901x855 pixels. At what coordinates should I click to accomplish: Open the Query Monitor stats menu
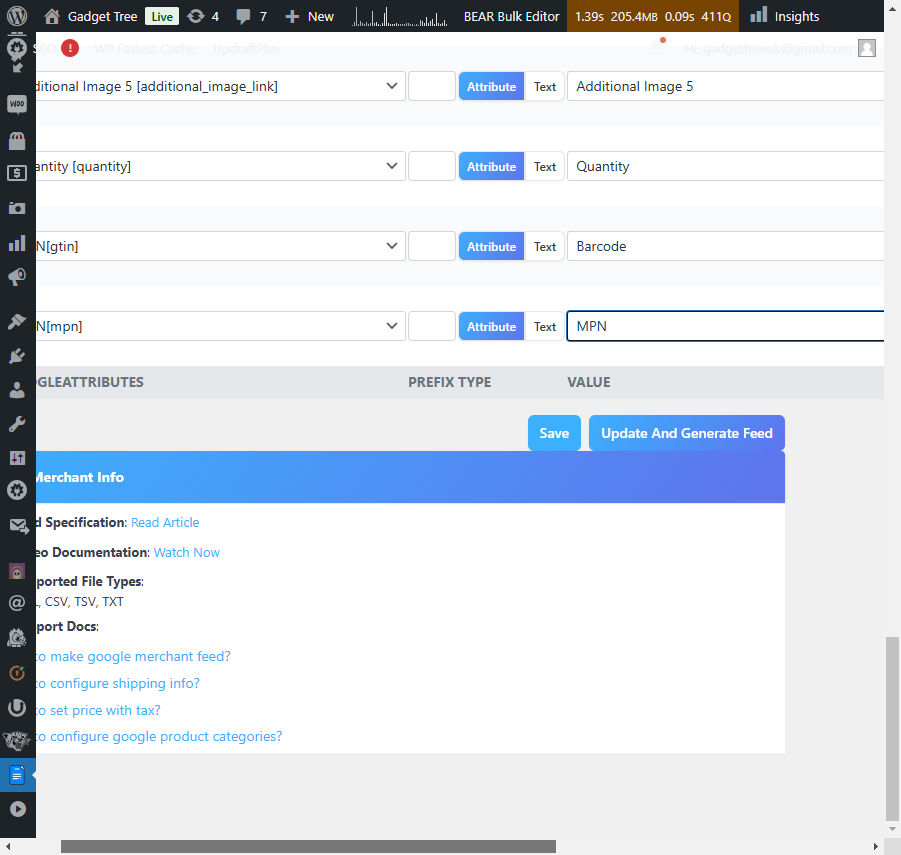click(x=653, y=16)
